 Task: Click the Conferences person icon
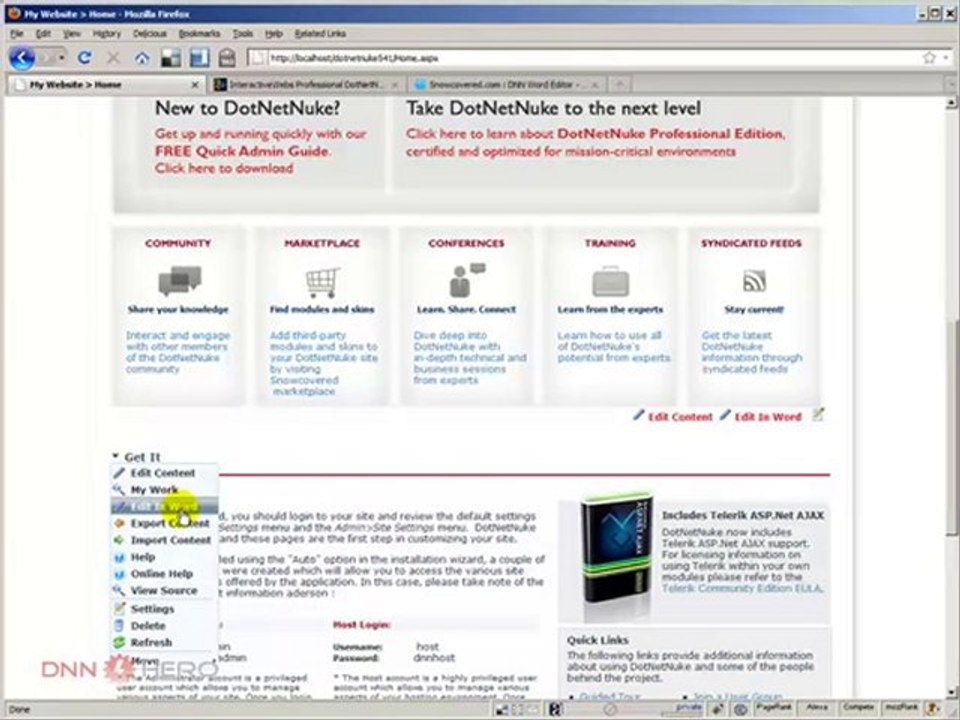click(x=467, y=280)
